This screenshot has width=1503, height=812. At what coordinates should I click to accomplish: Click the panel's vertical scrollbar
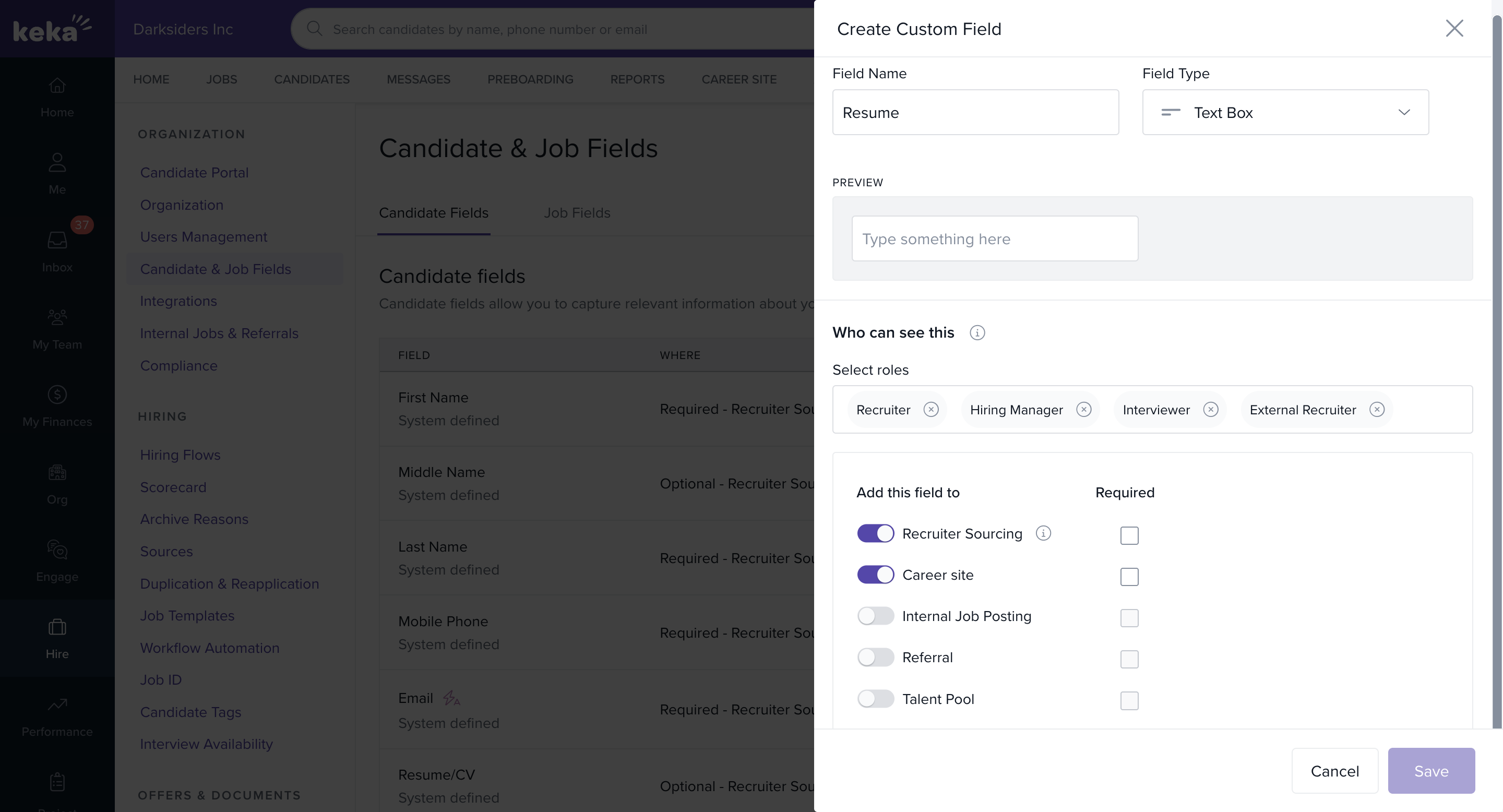(x=1497, y=373)
